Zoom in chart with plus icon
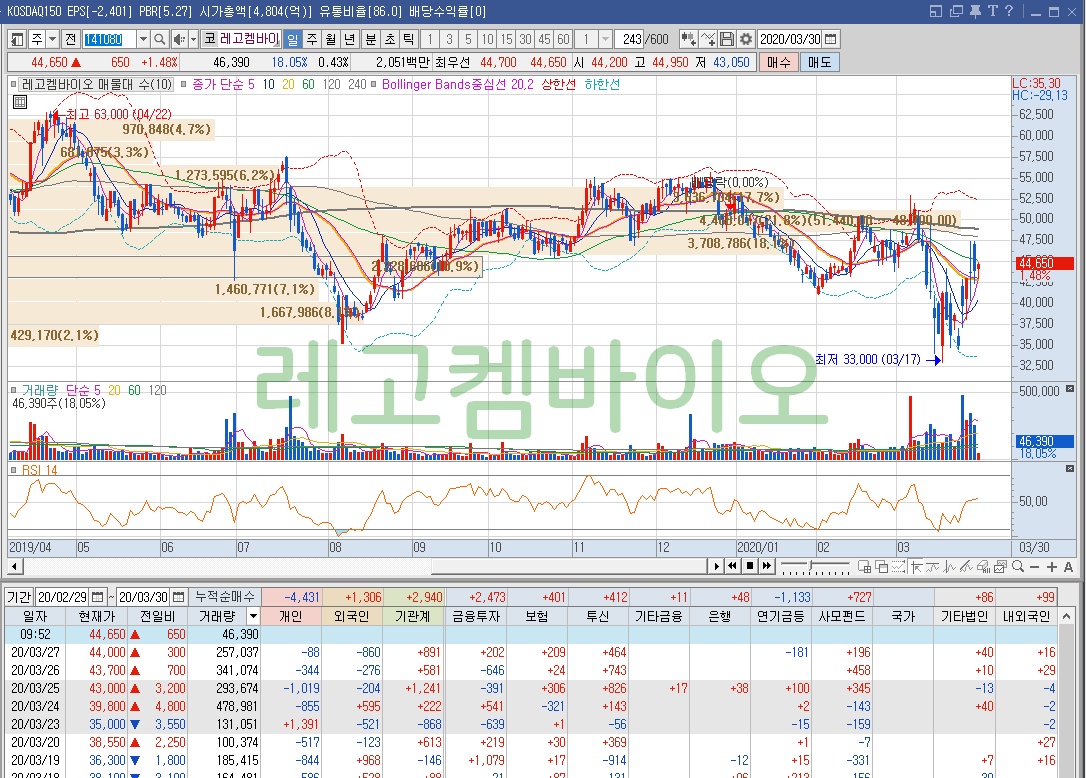This screenshot has height=778, width=1086. 1052,567
